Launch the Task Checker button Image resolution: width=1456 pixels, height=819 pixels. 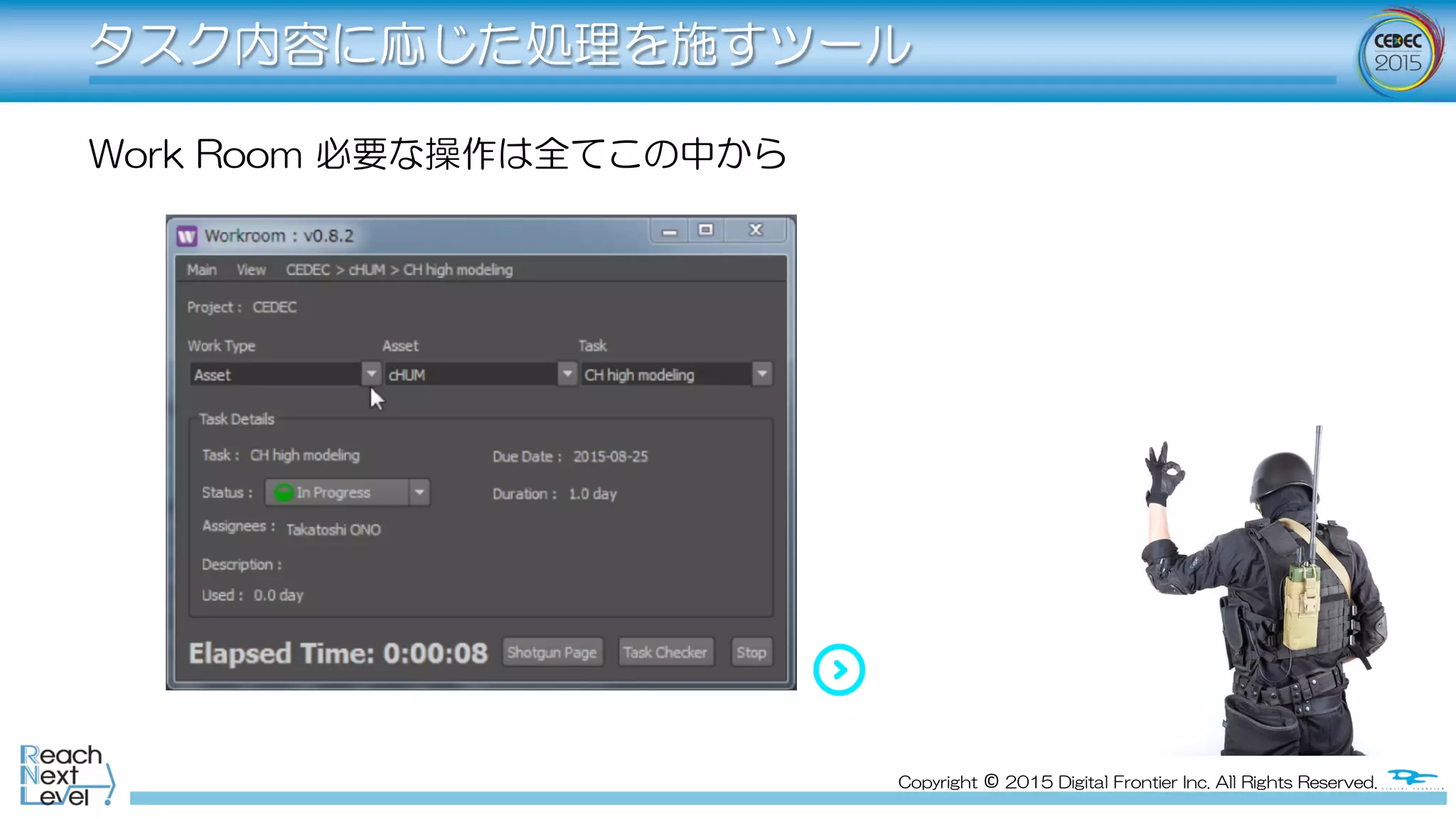(x=665, y=652)
